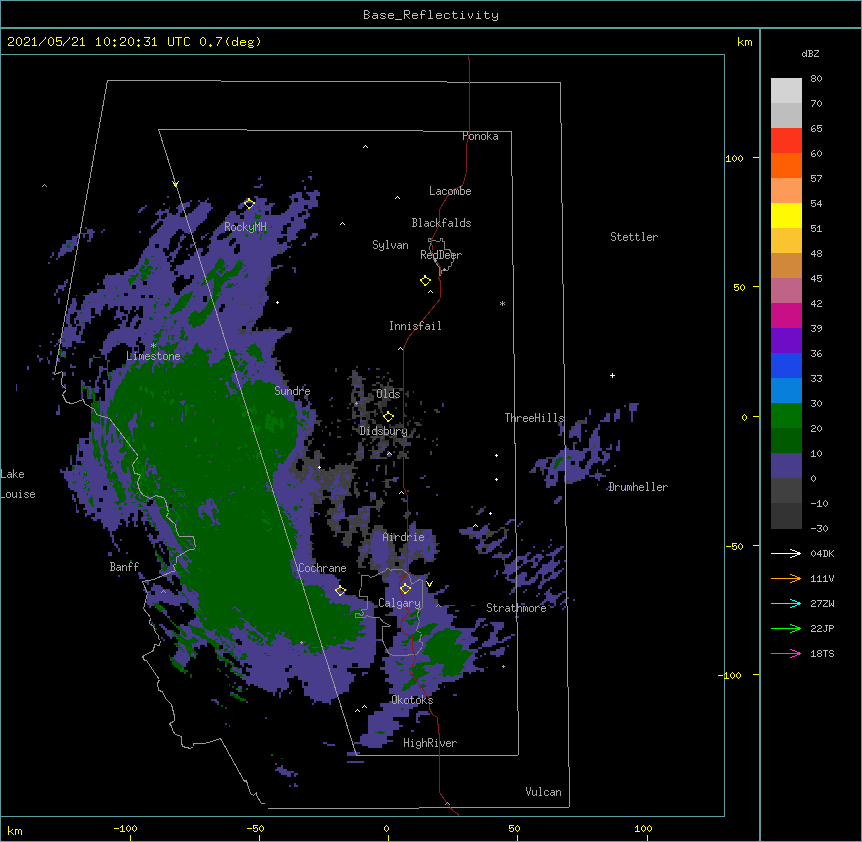The height and width of the screenshot is (842, 862).
Task: Click the magenta 18TS arrow legend icon
Action: click(x=786, y=653)
